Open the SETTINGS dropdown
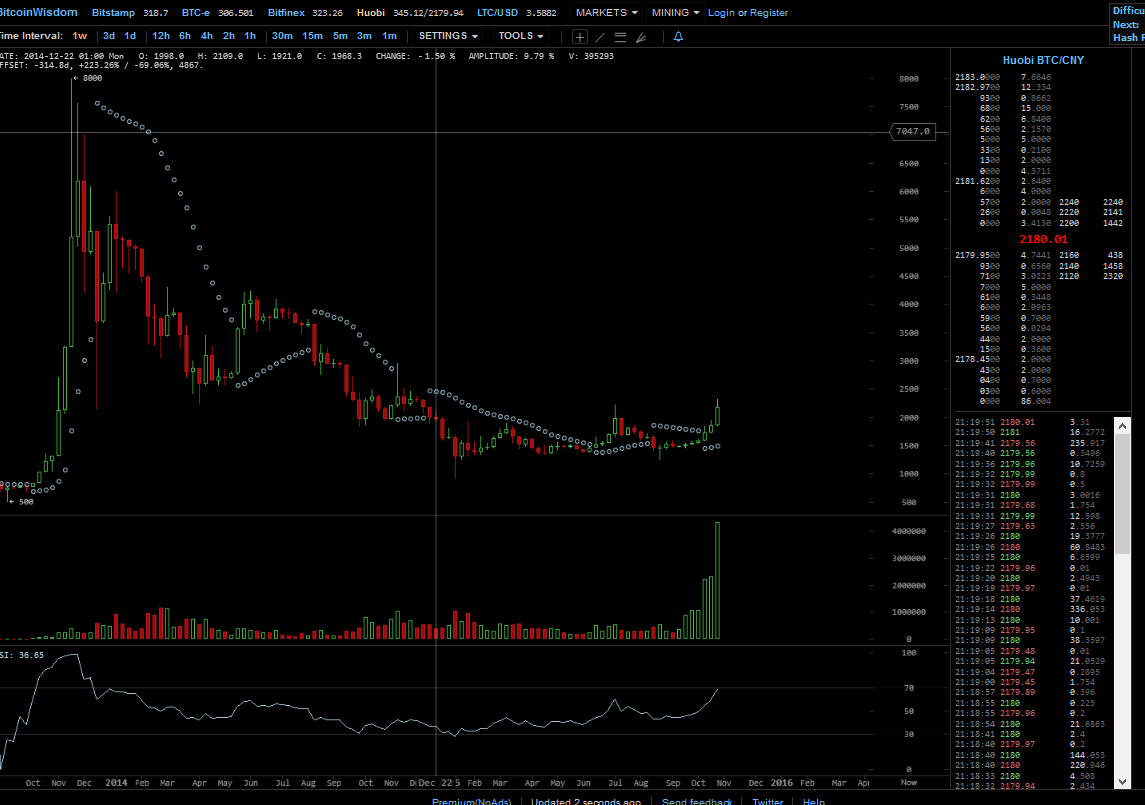1145x805 pixels. coord(447,35)
